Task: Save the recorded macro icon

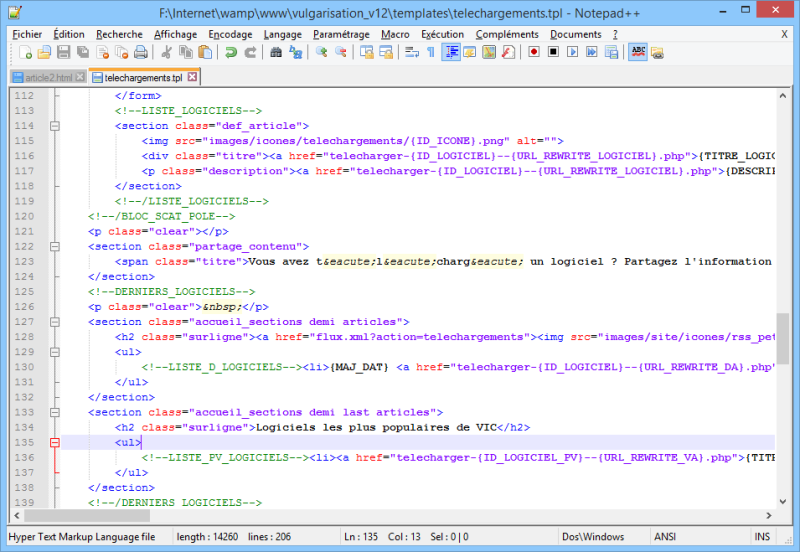Action: (x=611, y=52)
